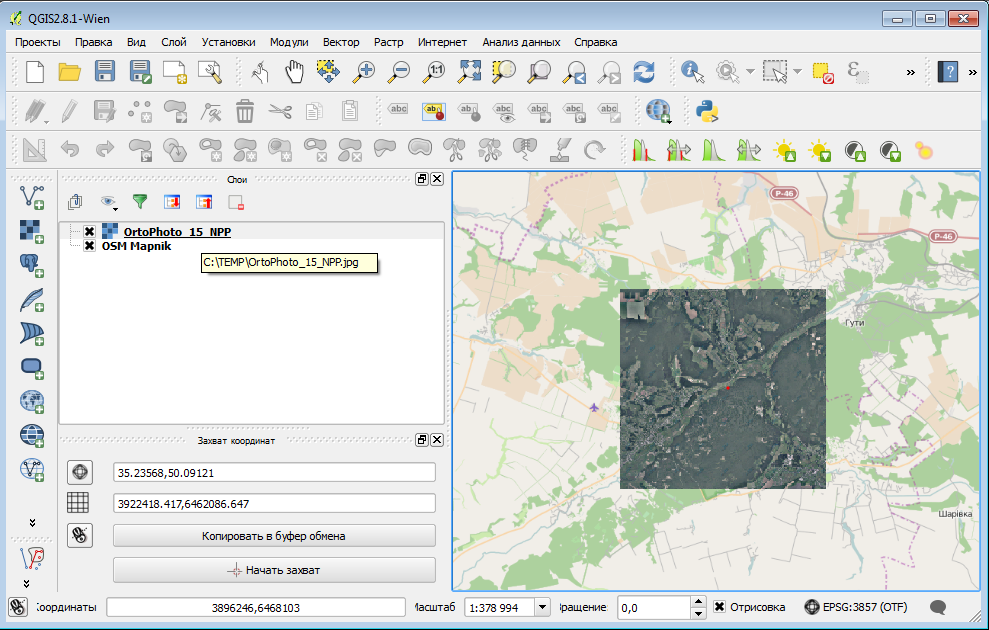This screenshot has width=989, height=630.
Task: Open the Вектор menu
Action: pyautogui.click(x=341, y=42)
